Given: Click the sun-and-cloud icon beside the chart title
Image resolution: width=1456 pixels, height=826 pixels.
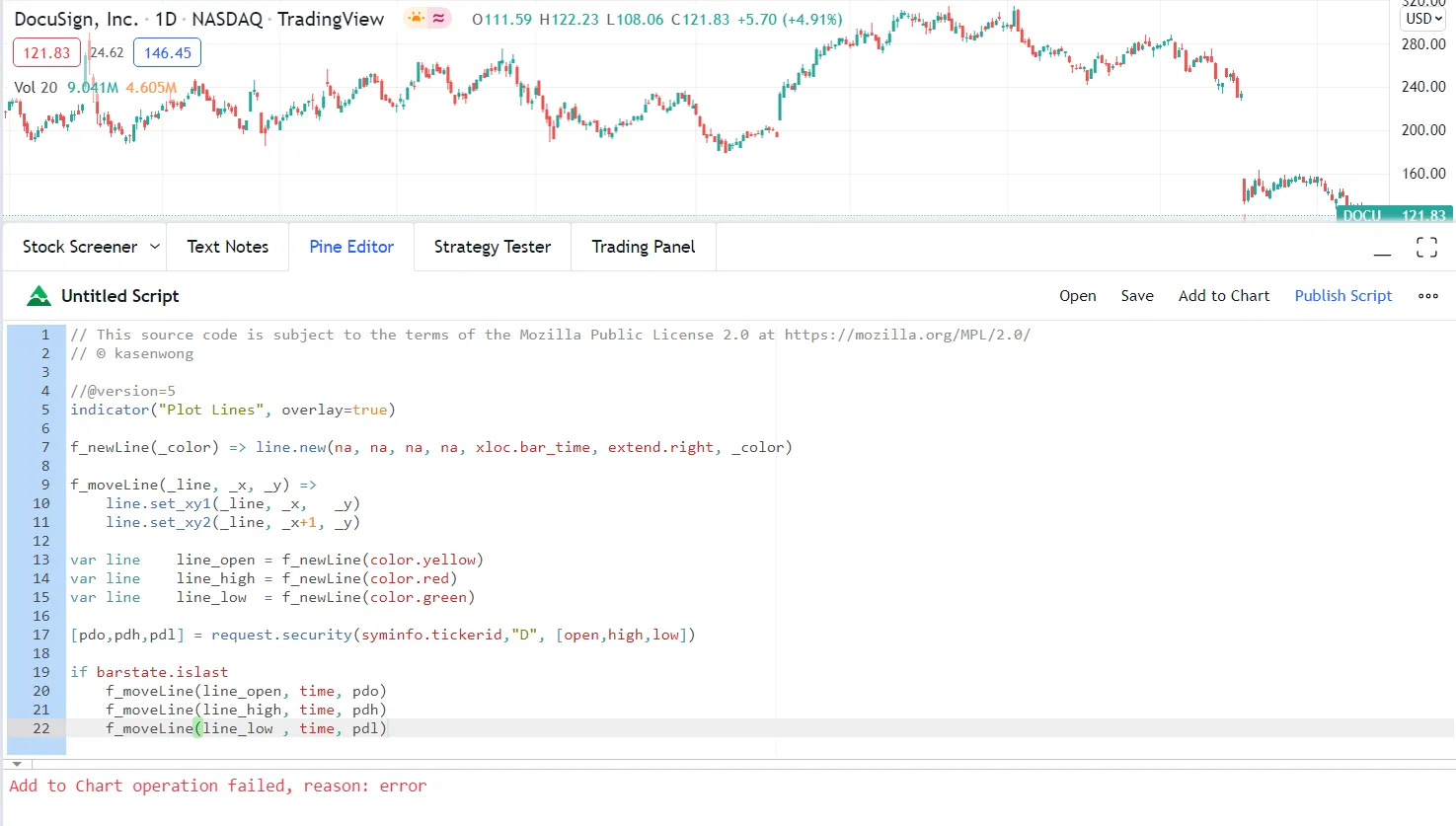Looking at the screenshot, I should 416,19.
